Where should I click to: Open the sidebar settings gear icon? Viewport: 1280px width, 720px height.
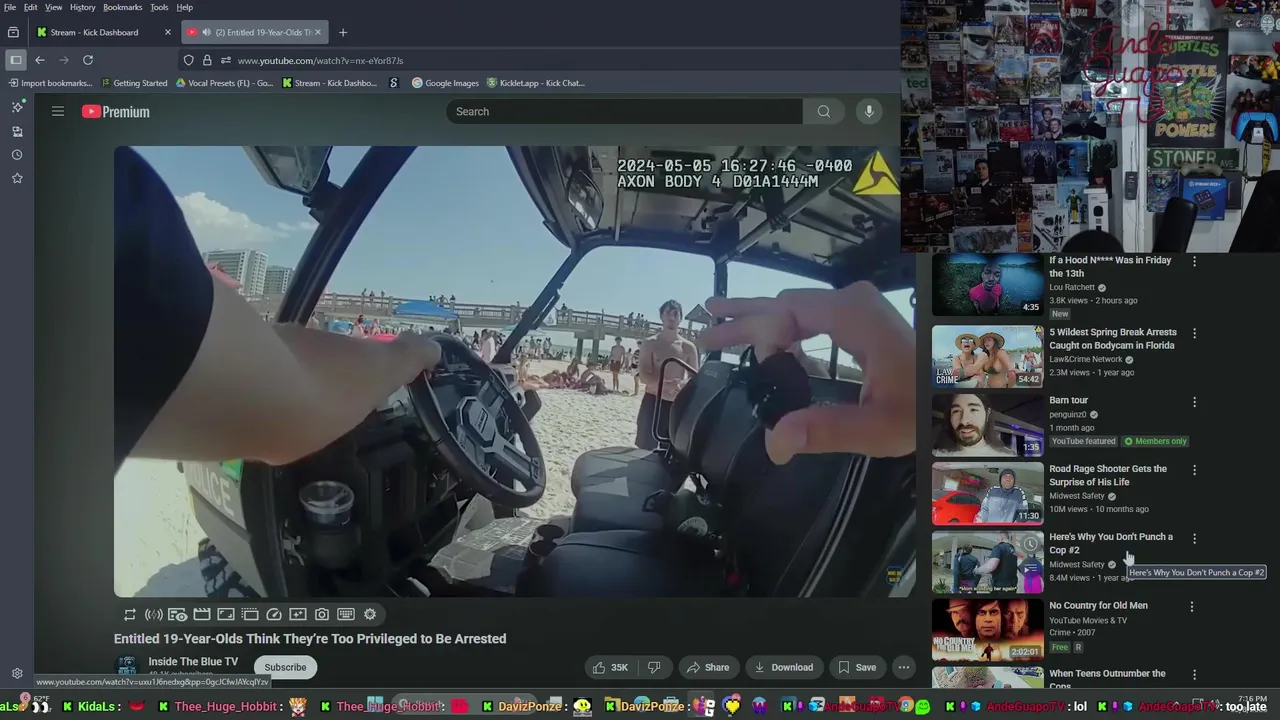(x=17, y=674)
